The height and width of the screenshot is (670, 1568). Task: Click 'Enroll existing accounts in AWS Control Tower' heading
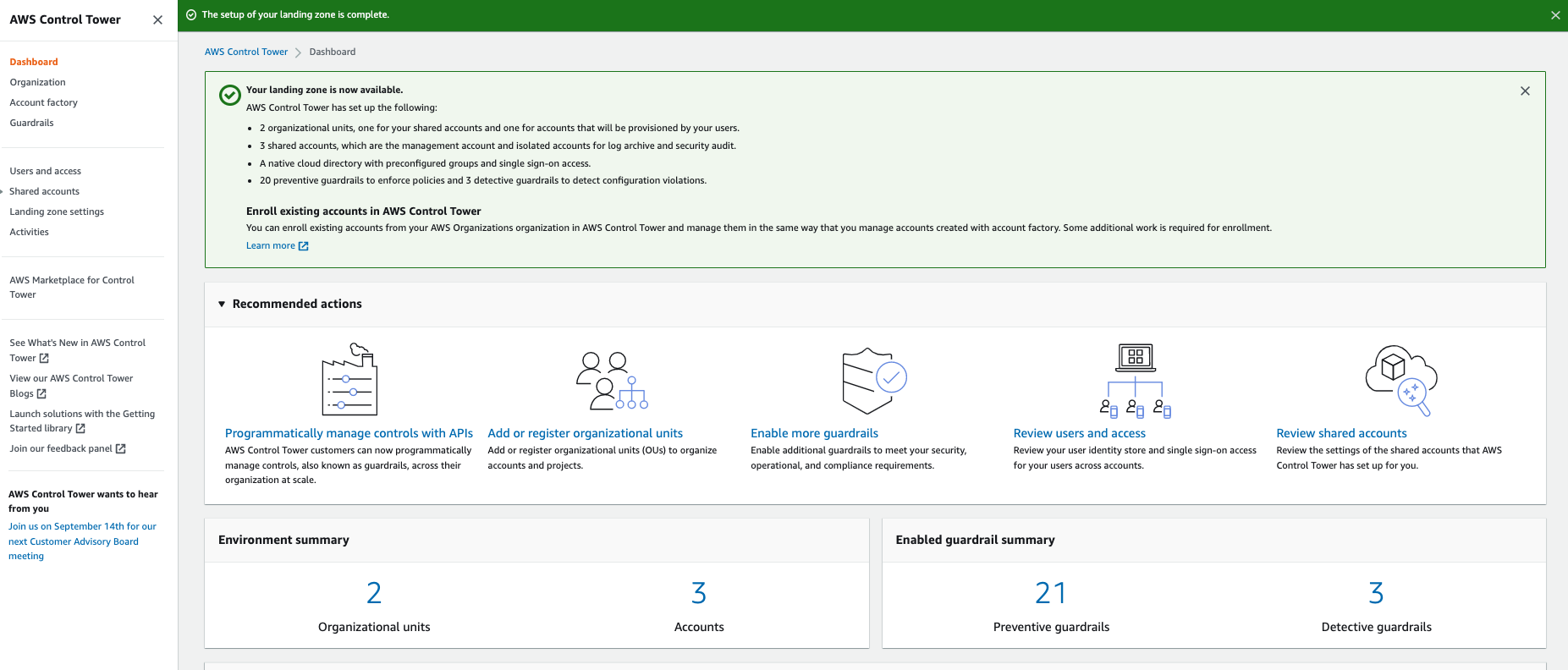click(364, 211)
